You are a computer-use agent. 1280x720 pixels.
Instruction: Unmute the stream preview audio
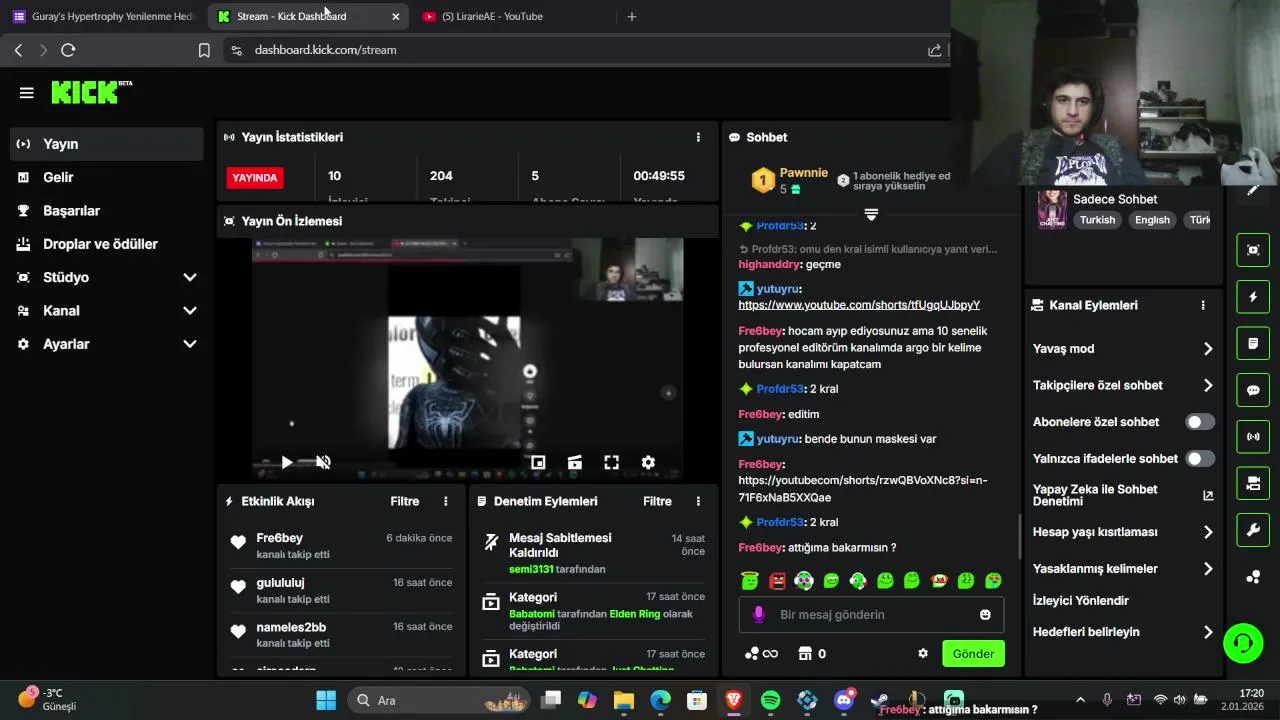pos(323,462)
